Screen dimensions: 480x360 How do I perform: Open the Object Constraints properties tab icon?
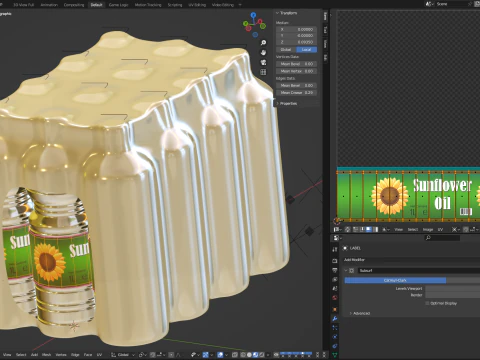[335, 346]
